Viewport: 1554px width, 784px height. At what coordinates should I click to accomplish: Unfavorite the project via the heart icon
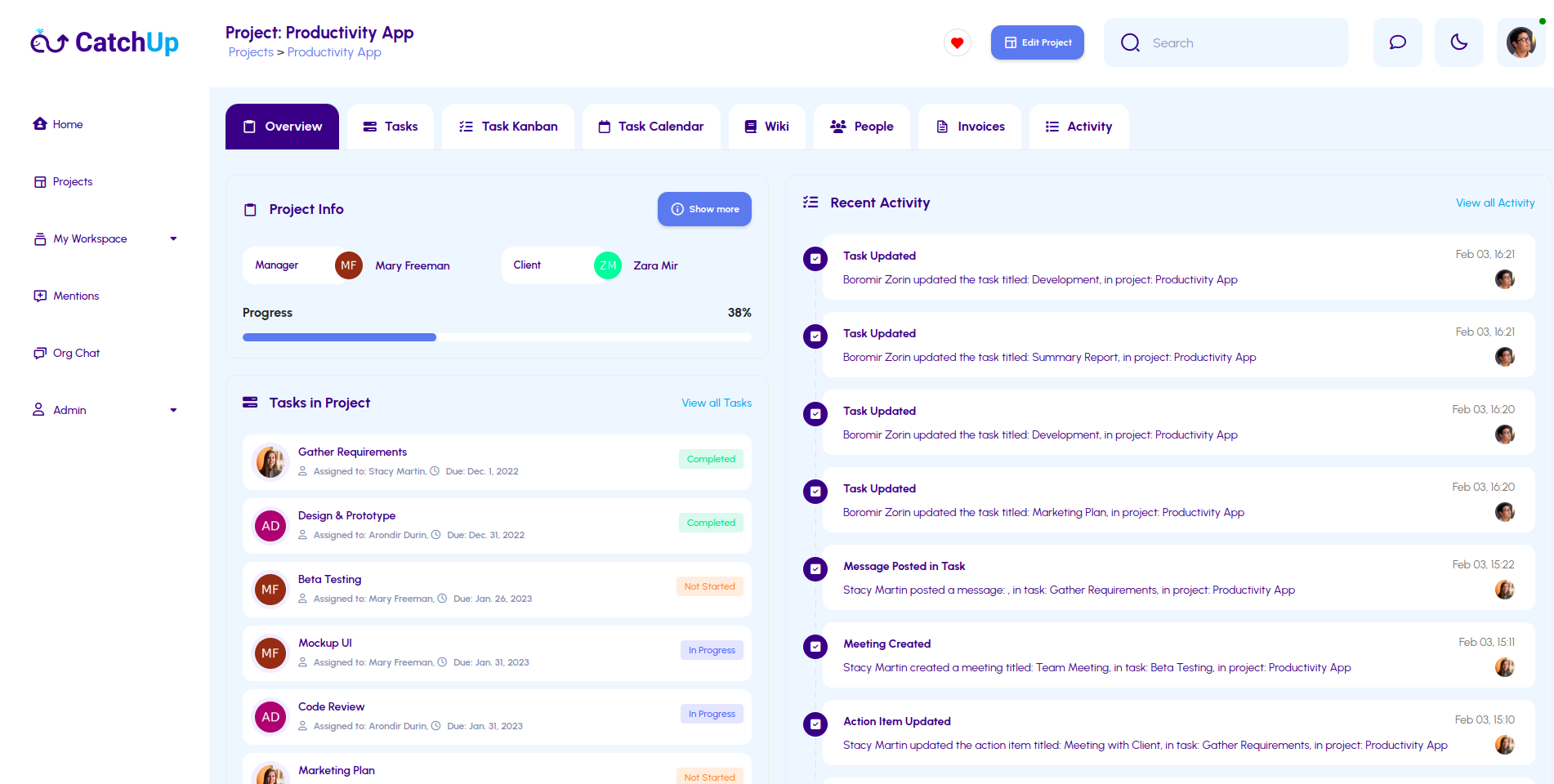[x=957, y=42]
